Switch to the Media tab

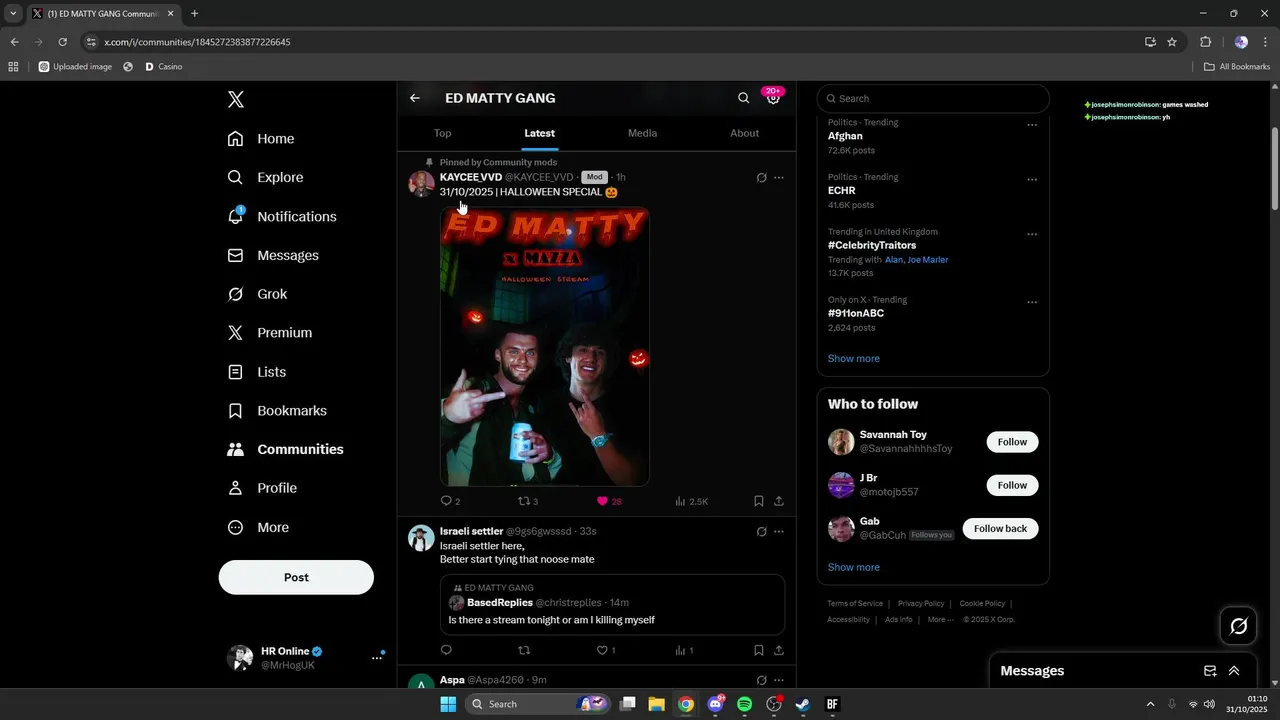click(x=642, y=133)
